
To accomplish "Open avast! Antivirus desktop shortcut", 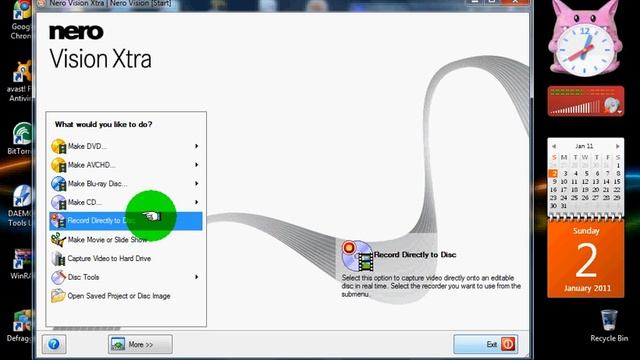I will tap(20, 81).
